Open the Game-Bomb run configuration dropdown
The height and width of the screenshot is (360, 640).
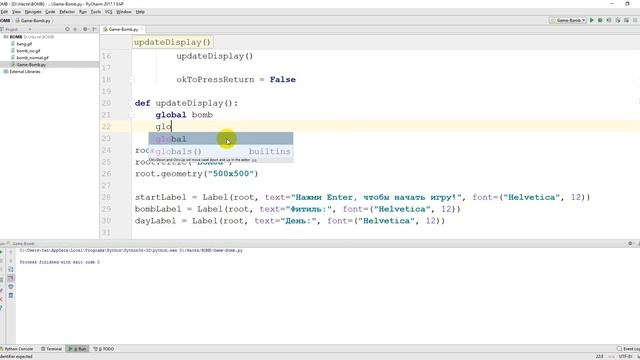568,20
